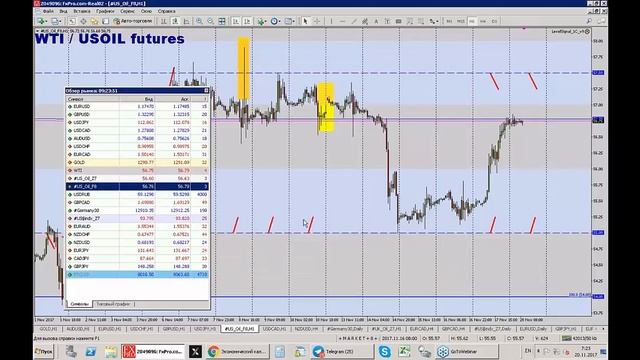Open the Вид menu

point(64,11)
